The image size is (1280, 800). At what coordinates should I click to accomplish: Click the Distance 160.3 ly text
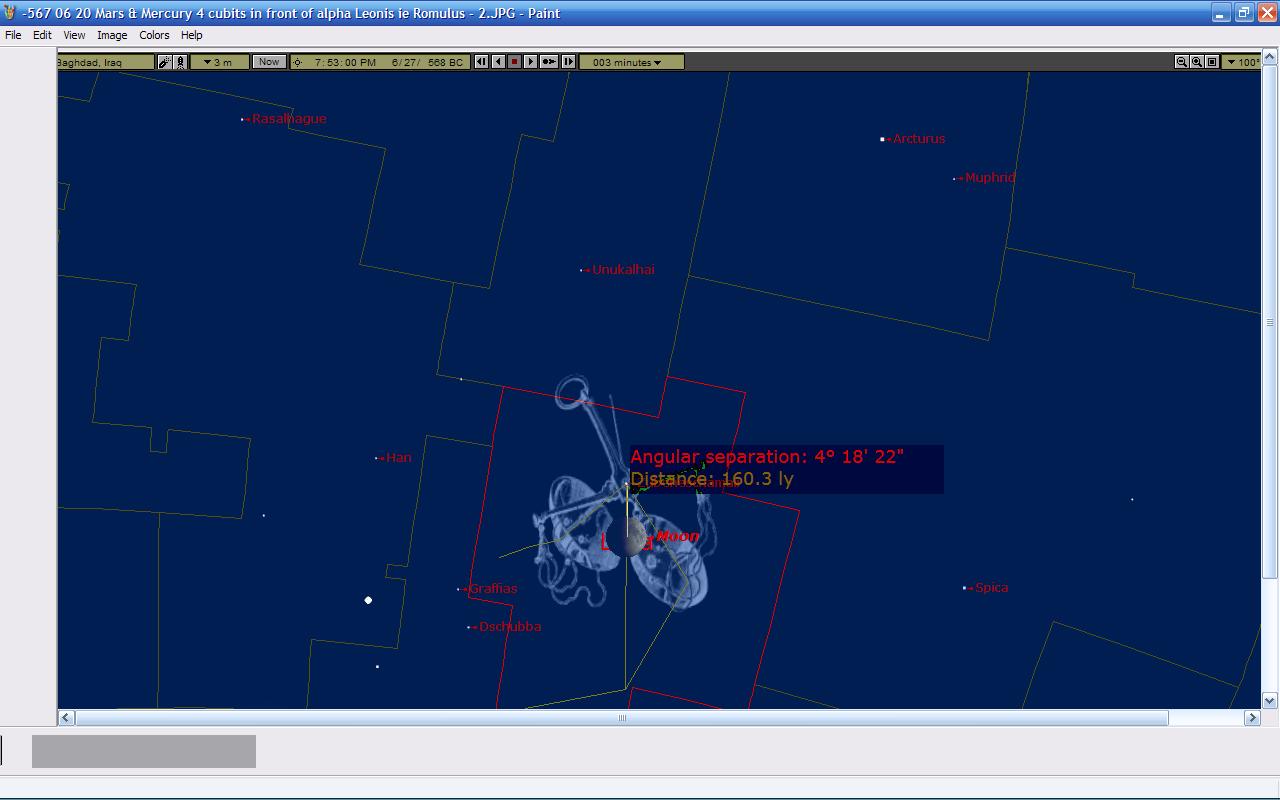point(712,479)
